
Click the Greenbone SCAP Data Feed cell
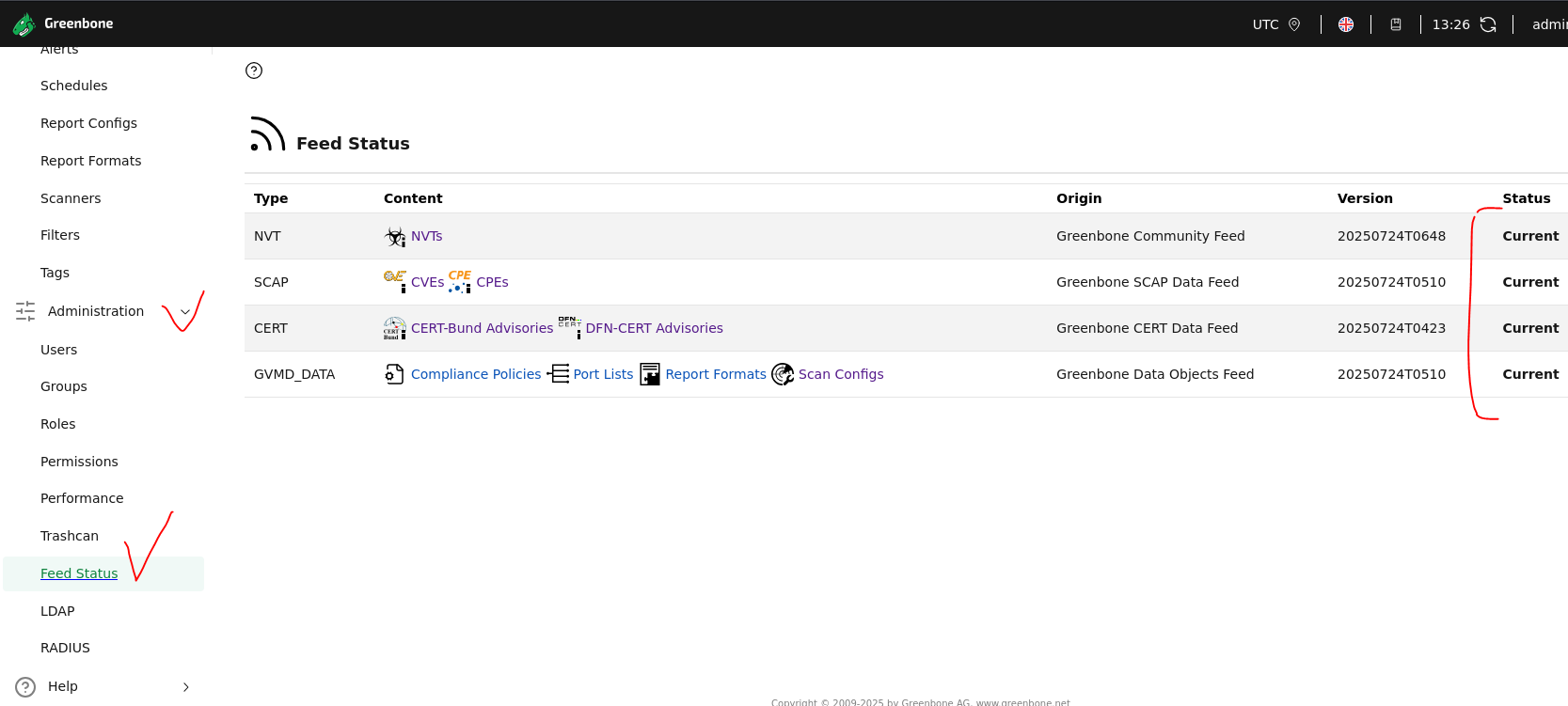1148,282
